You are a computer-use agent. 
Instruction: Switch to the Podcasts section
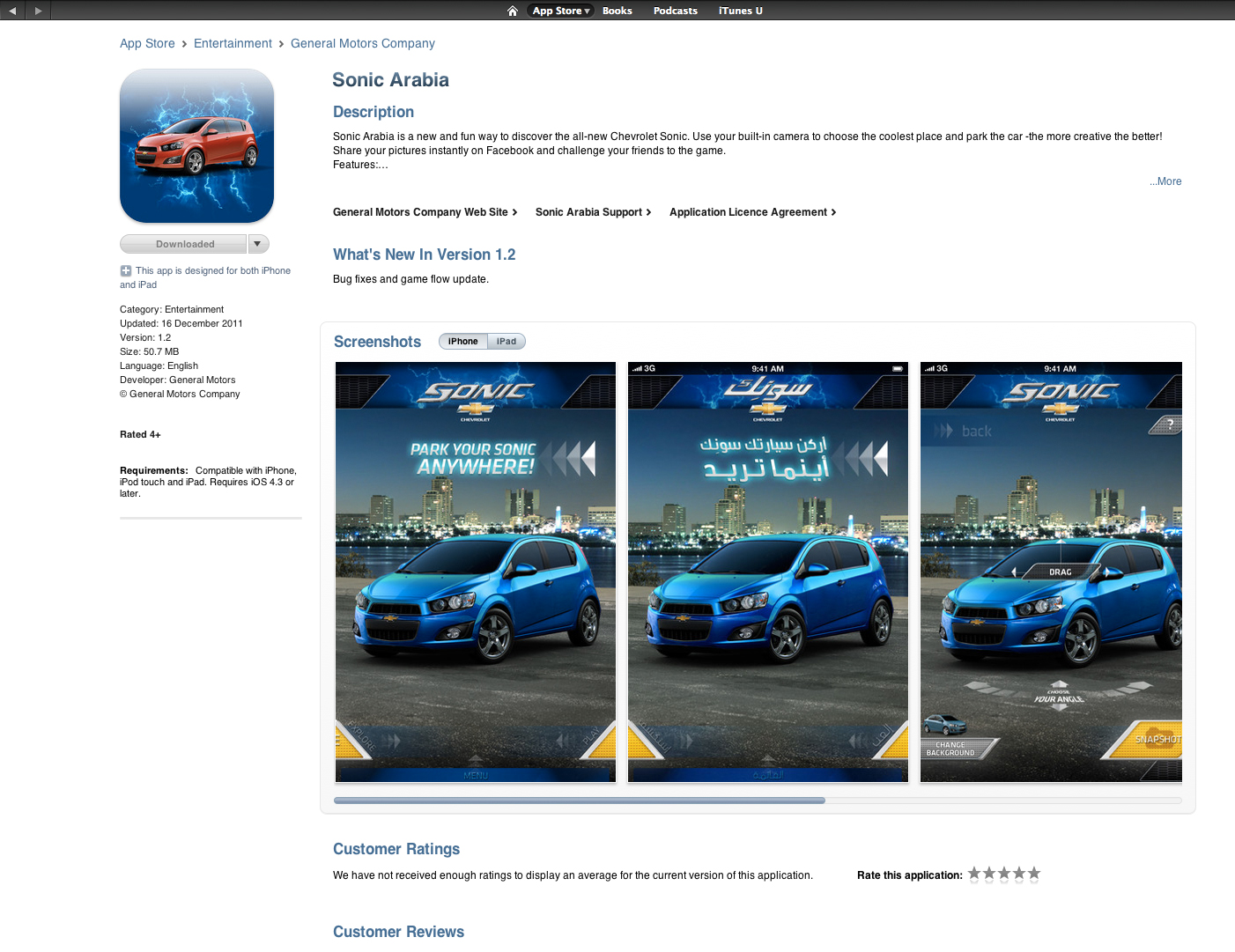(x=676, y=11)
